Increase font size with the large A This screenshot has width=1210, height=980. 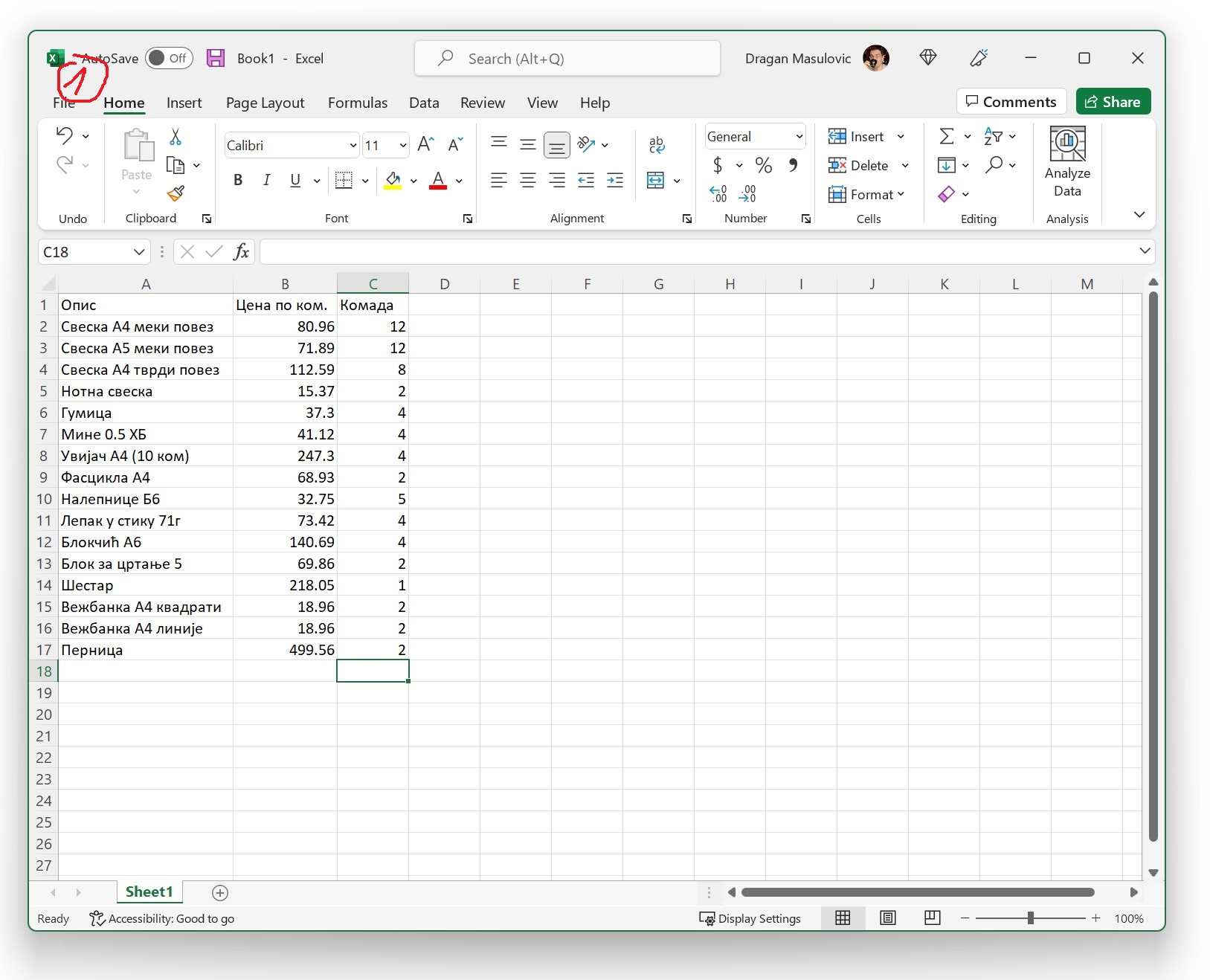click(425, 144)
